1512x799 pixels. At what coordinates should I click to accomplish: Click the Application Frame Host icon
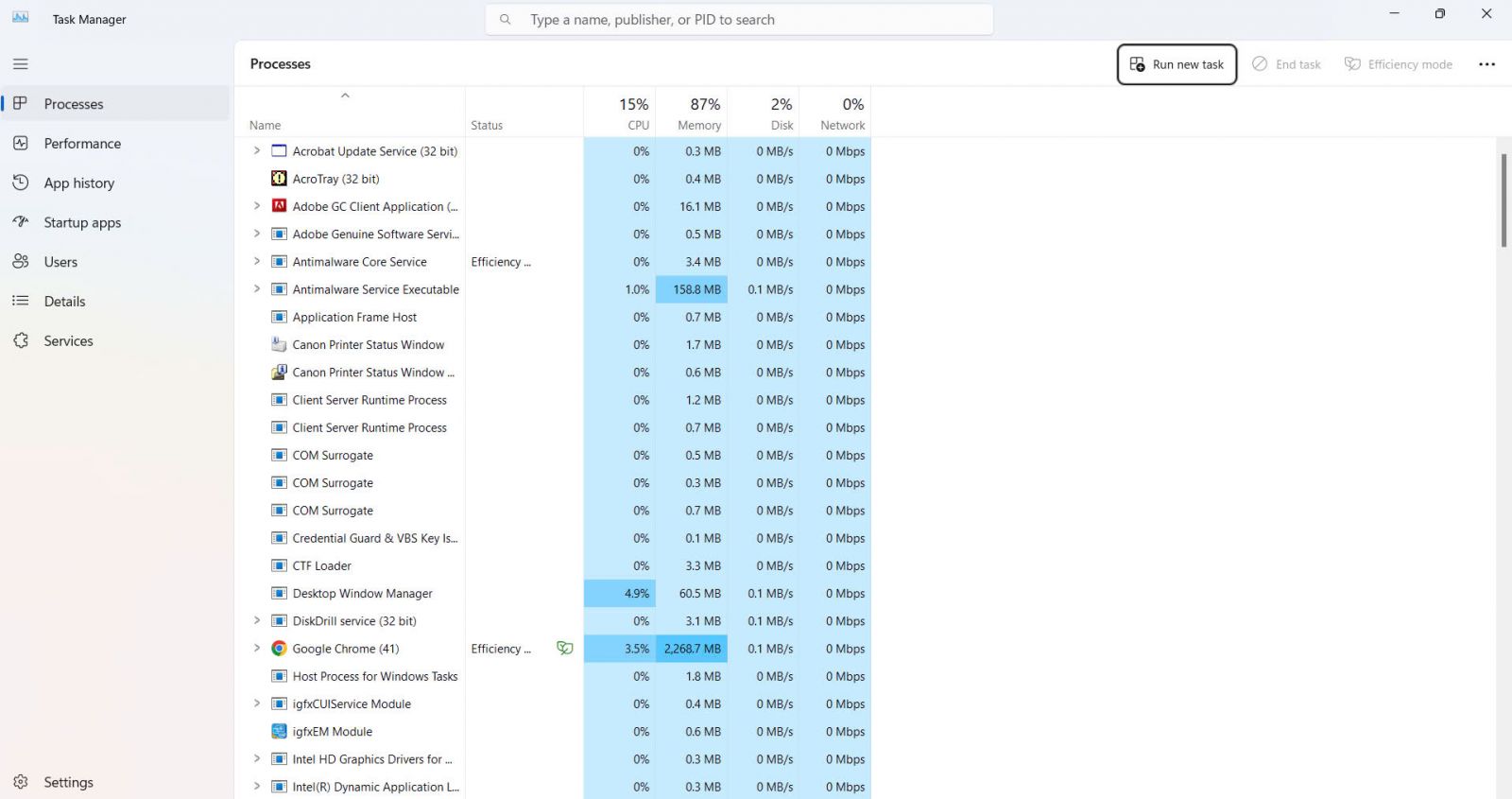pyautogui.click(x=279, y=317)
